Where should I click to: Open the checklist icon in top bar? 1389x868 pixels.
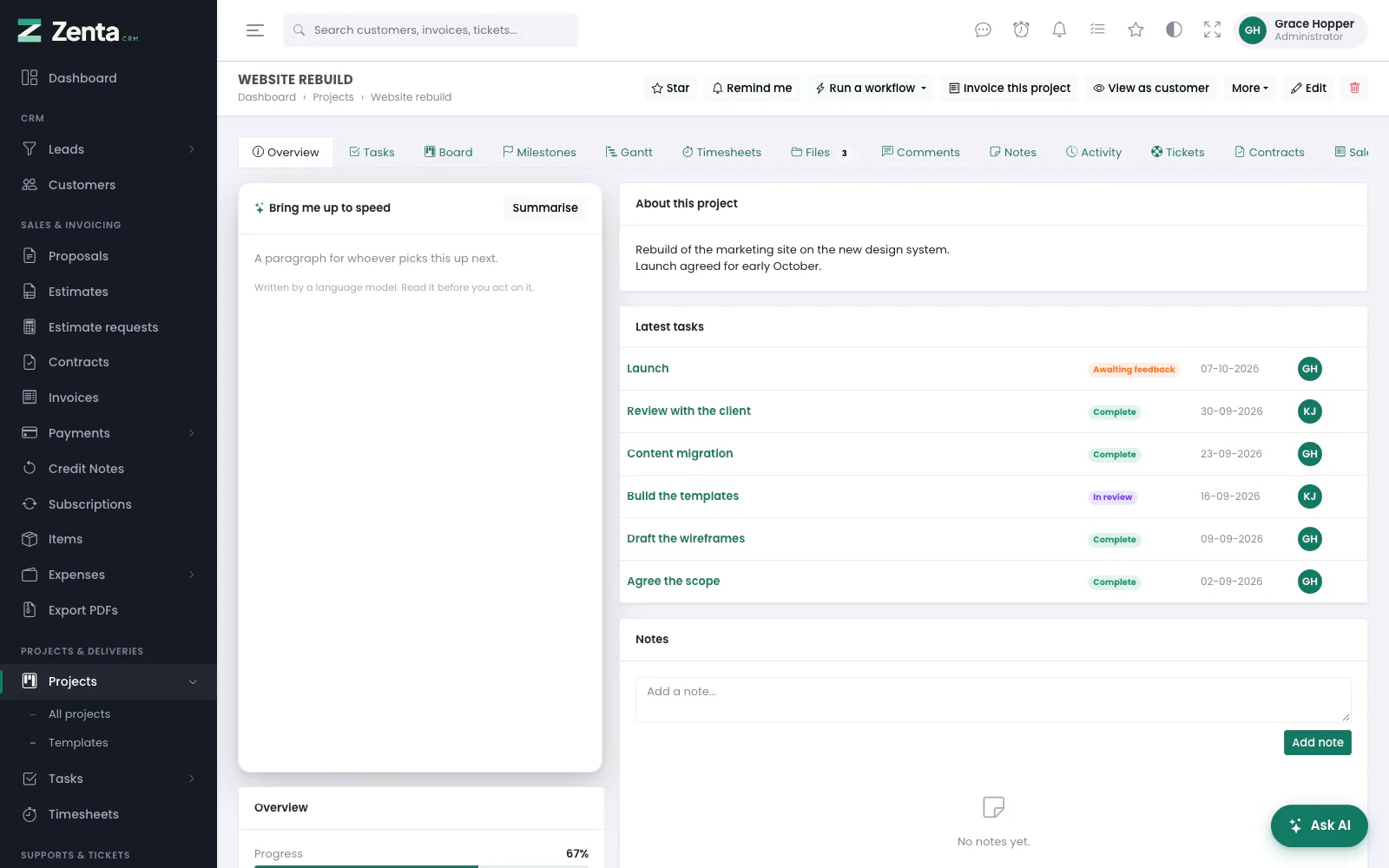click(x=1097, y=30)
